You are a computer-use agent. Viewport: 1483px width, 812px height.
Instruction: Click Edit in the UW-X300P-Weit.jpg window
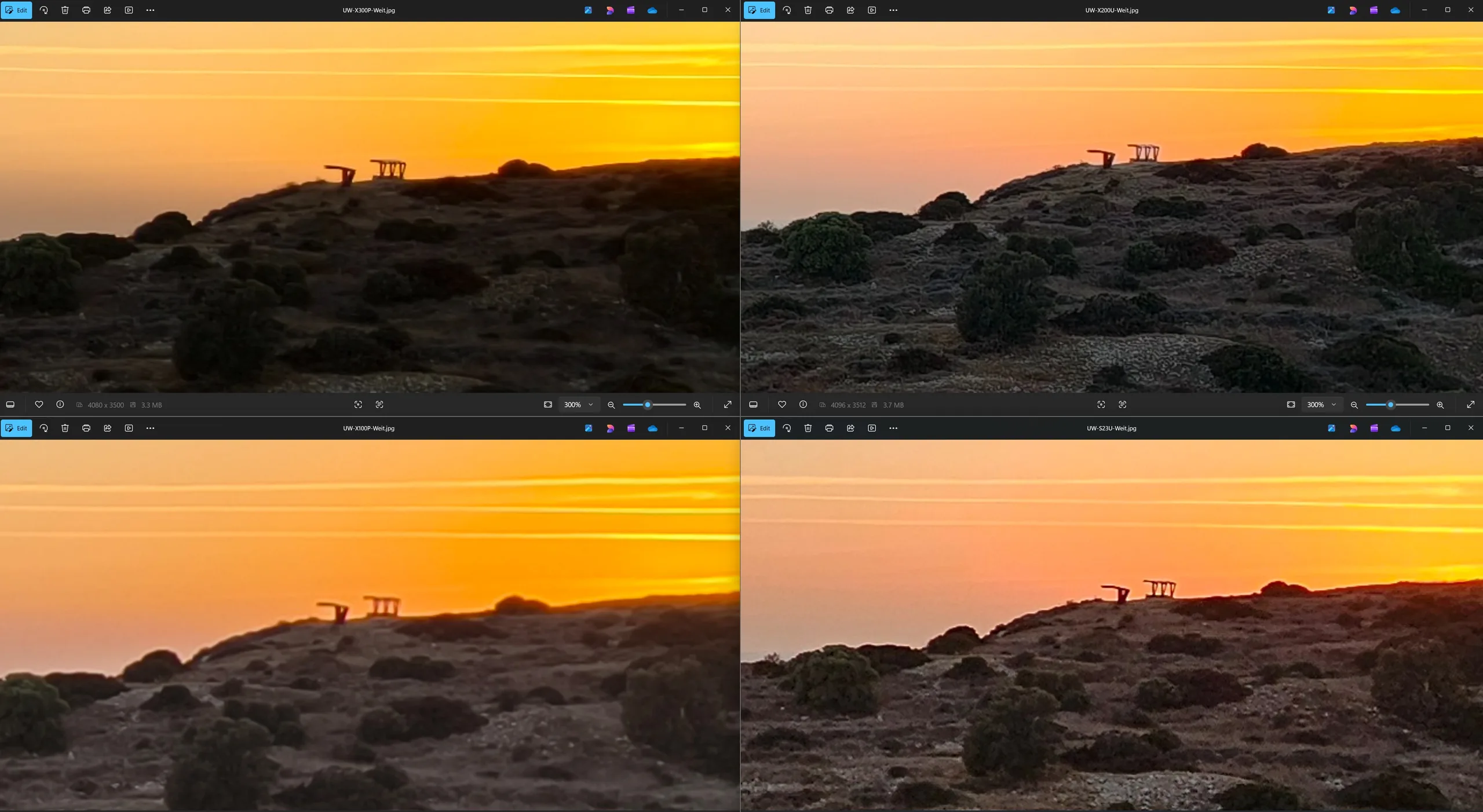16,10
